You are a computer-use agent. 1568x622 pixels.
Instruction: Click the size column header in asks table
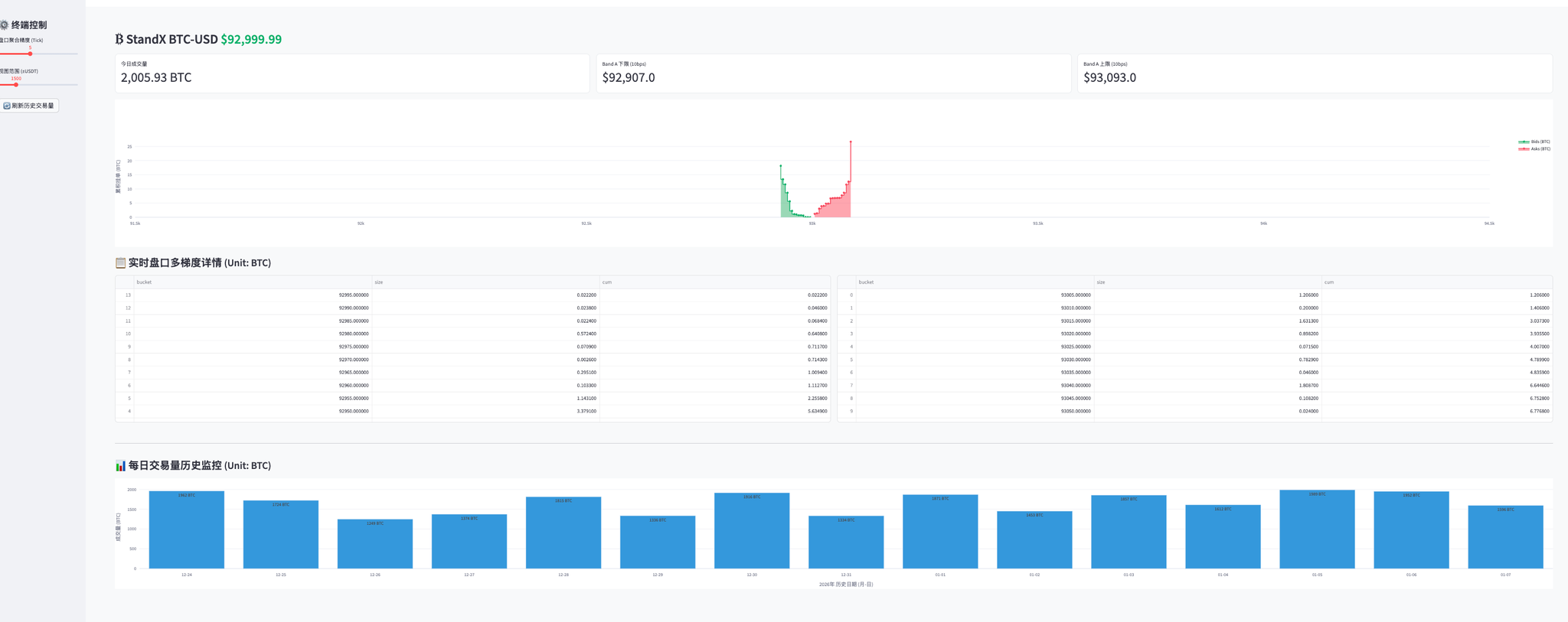(1207, 282)
